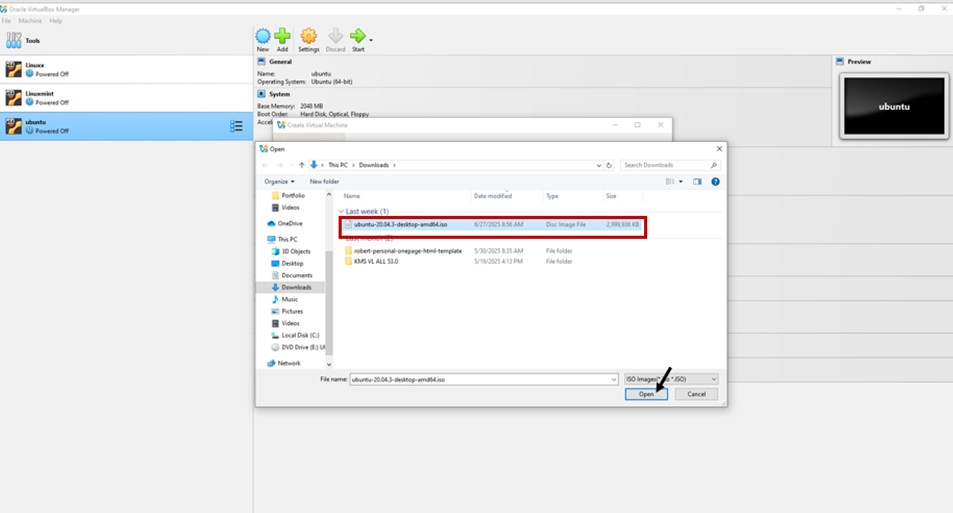The image size is (953, 513).
Task: Click the dialog's blue Help icon
Action: [x=715, y=182]
